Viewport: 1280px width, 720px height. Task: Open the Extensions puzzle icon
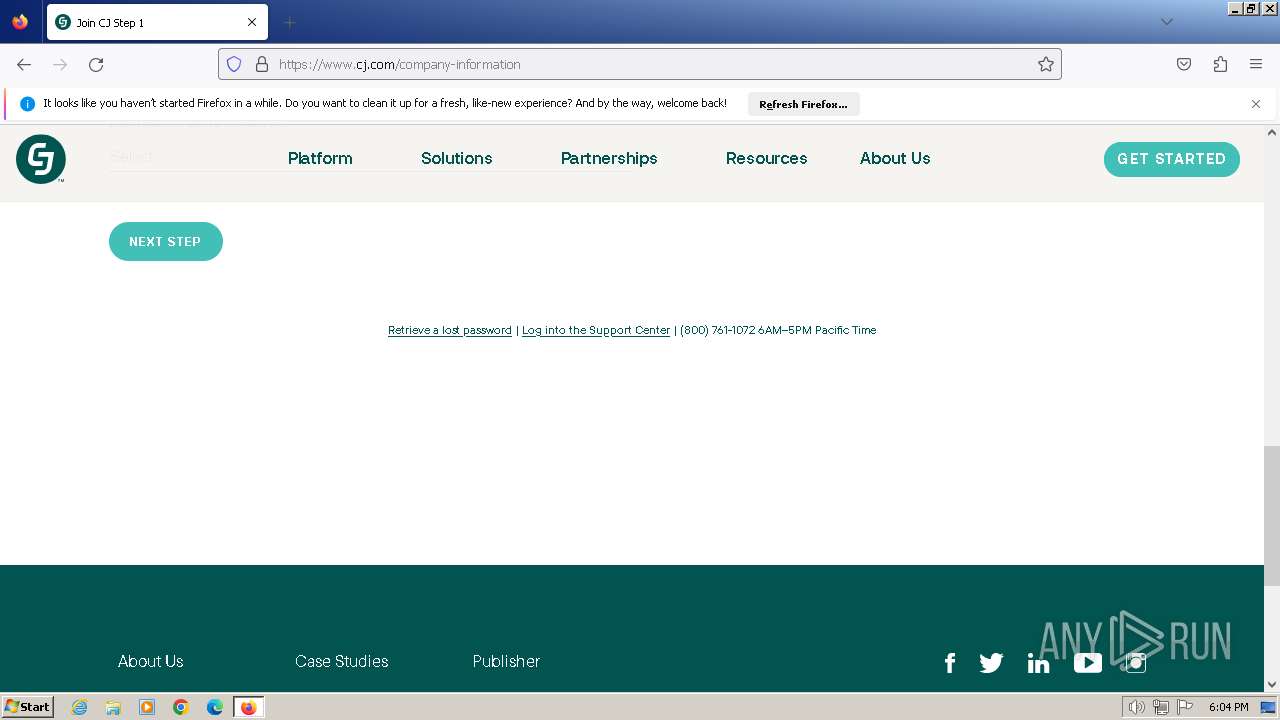click(x=1220, y=64)
